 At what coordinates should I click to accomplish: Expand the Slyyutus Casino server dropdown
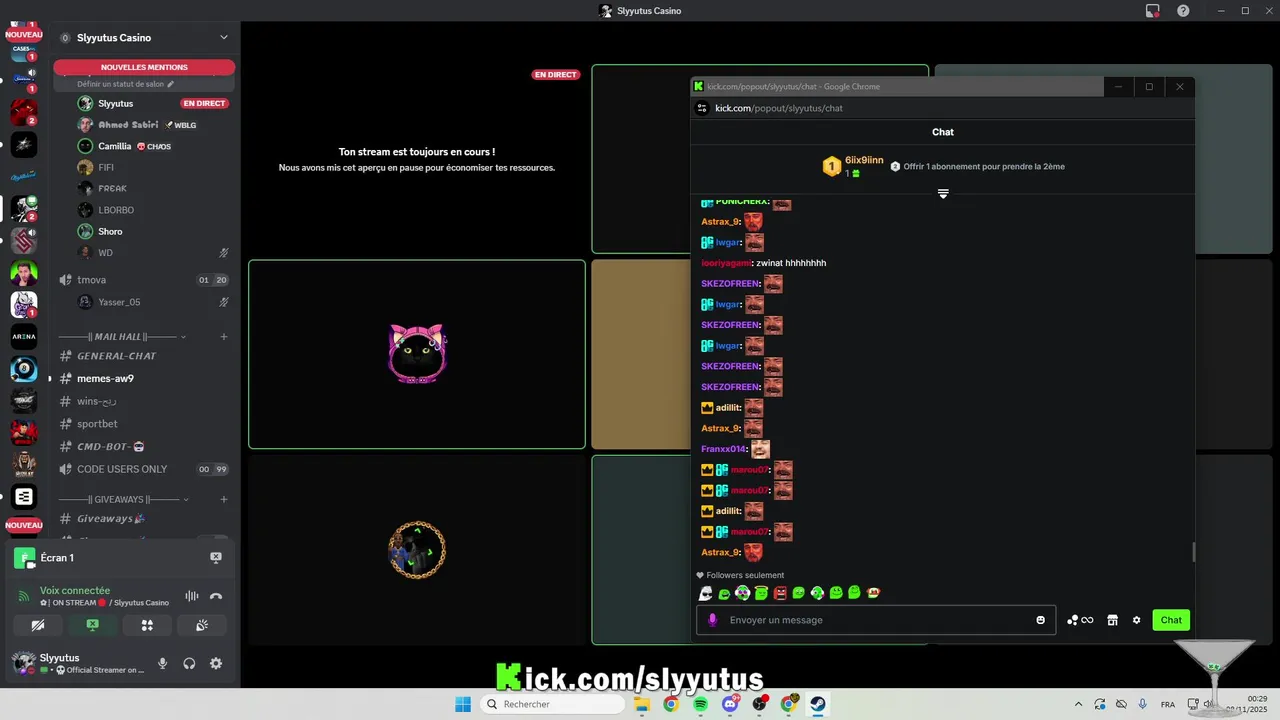(x=224, y=38)
